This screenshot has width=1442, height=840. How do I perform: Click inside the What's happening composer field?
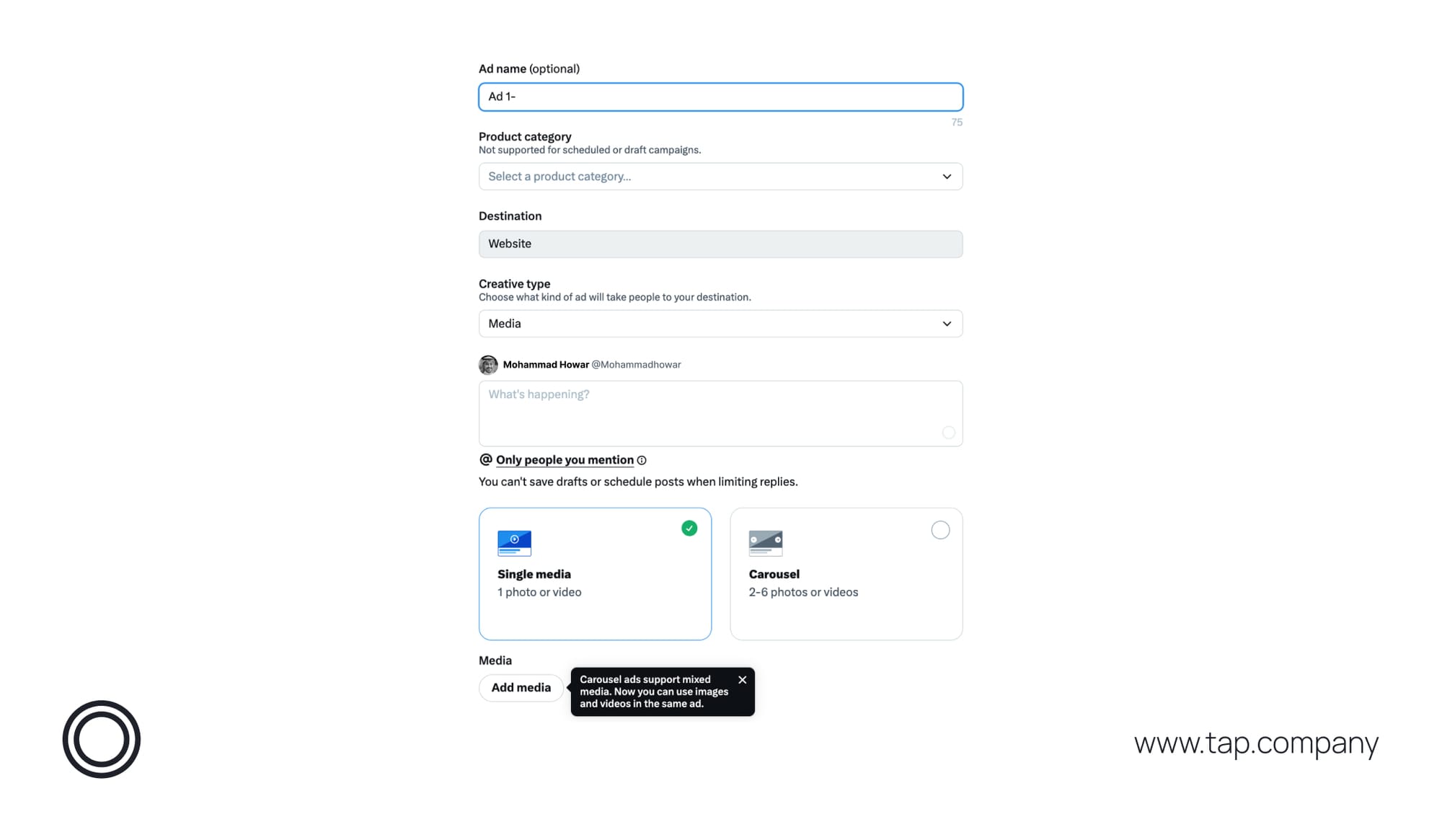tap(720, 413)
